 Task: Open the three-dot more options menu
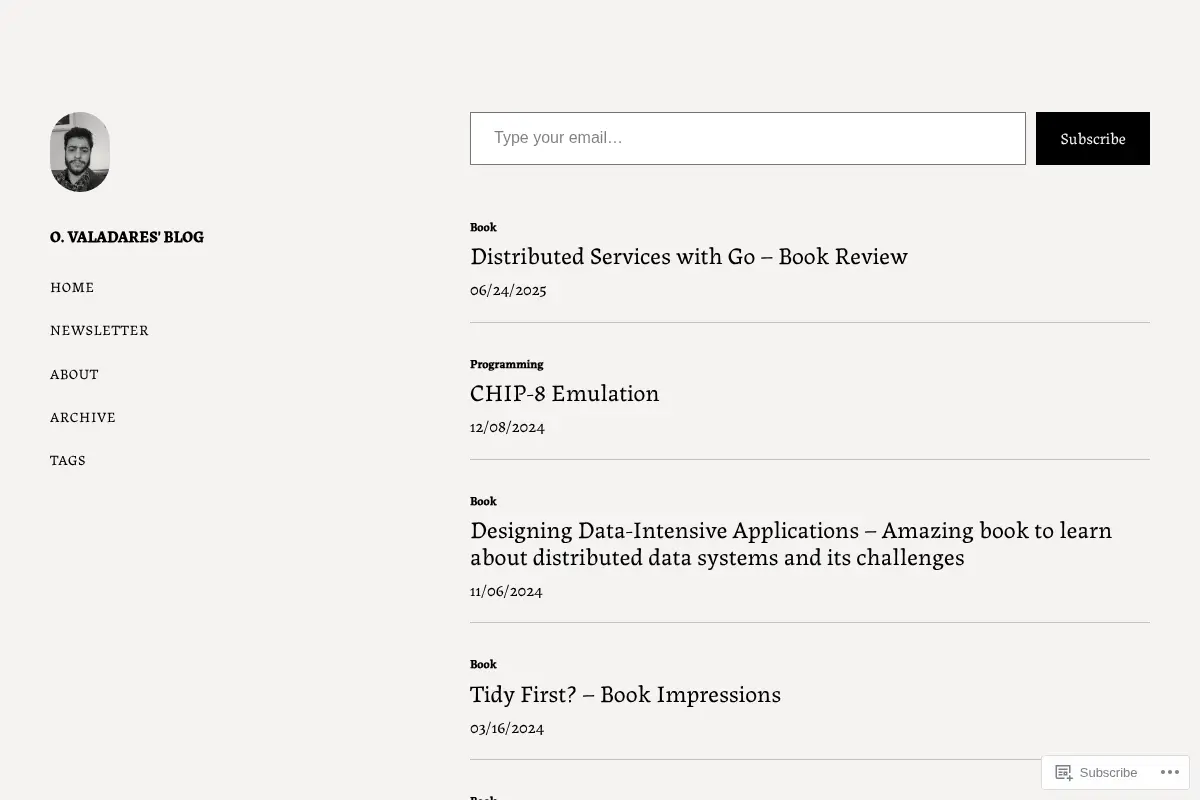[1169, 773]
